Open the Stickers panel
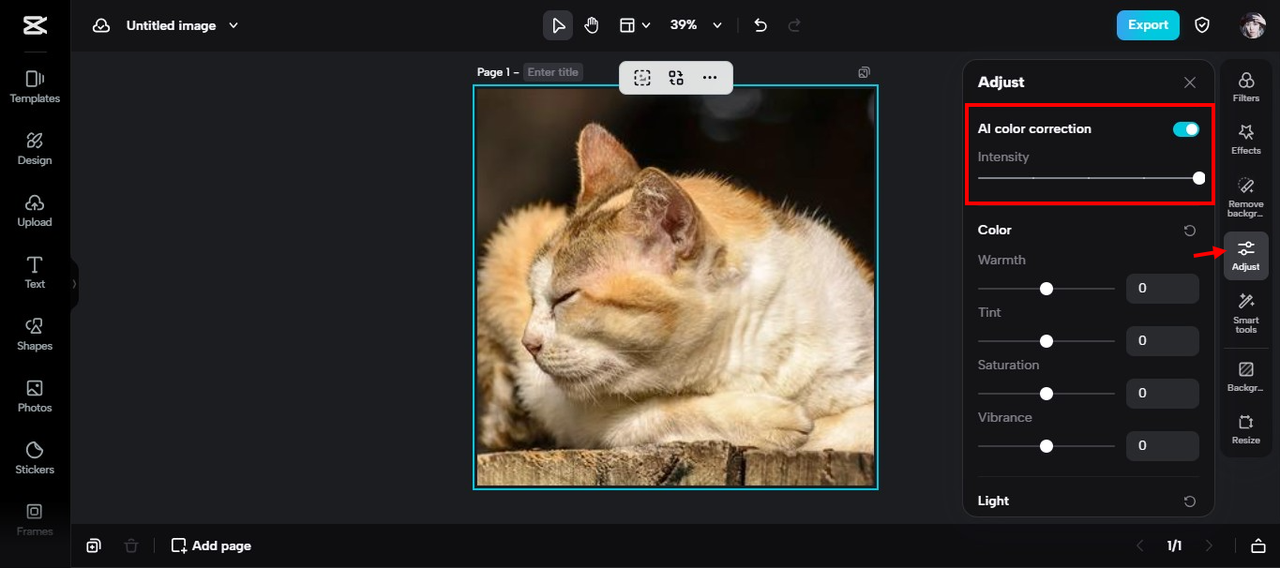This screenshot has height=568, width=1280. (x=35, y=458)
